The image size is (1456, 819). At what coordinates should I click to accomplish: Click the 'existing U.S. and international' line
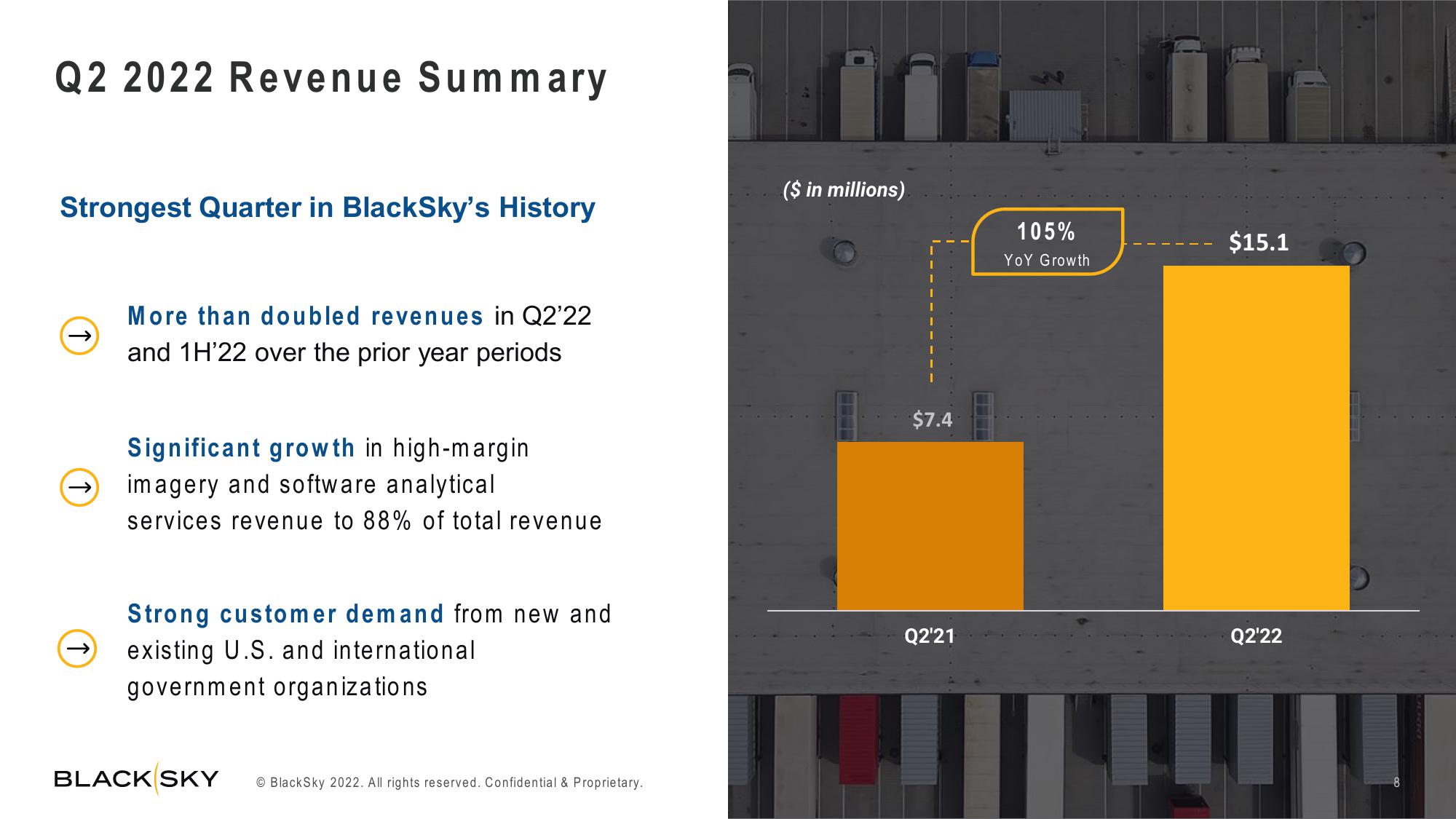tap(301, 650)
